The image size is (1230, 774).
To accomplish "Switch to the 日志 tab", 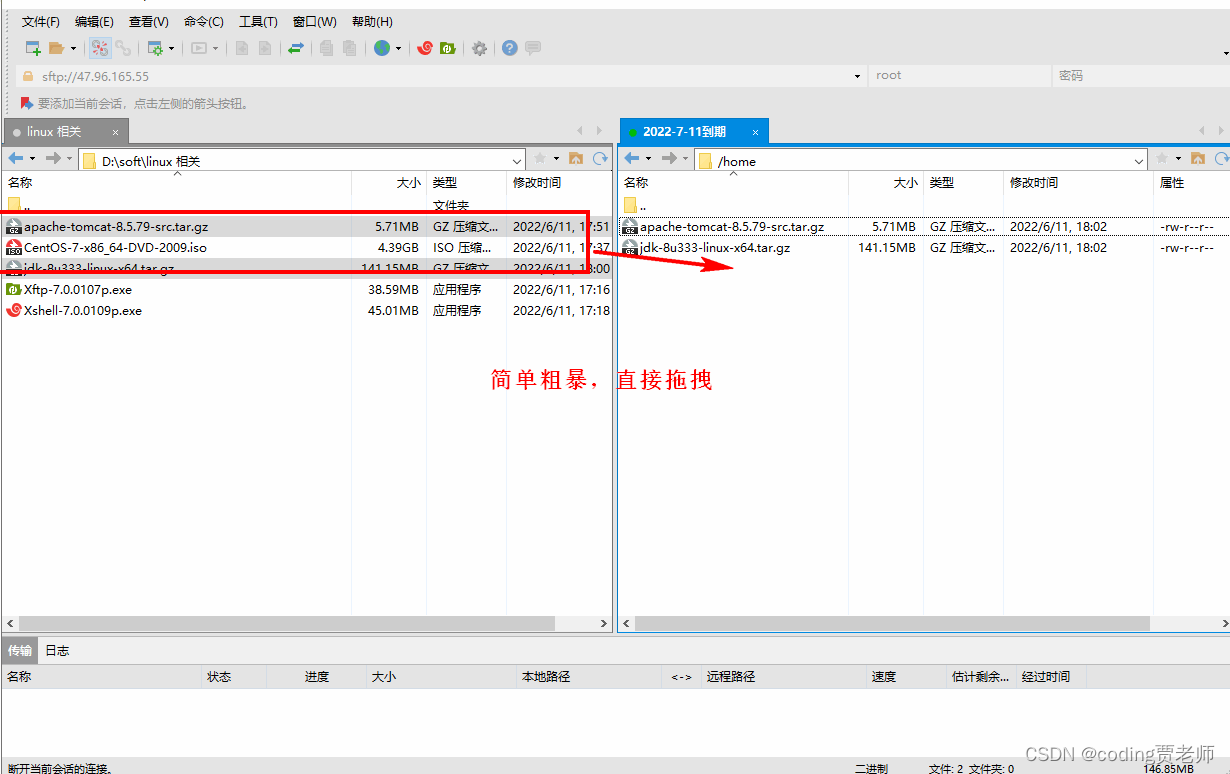I will click(x=57, y=650).
